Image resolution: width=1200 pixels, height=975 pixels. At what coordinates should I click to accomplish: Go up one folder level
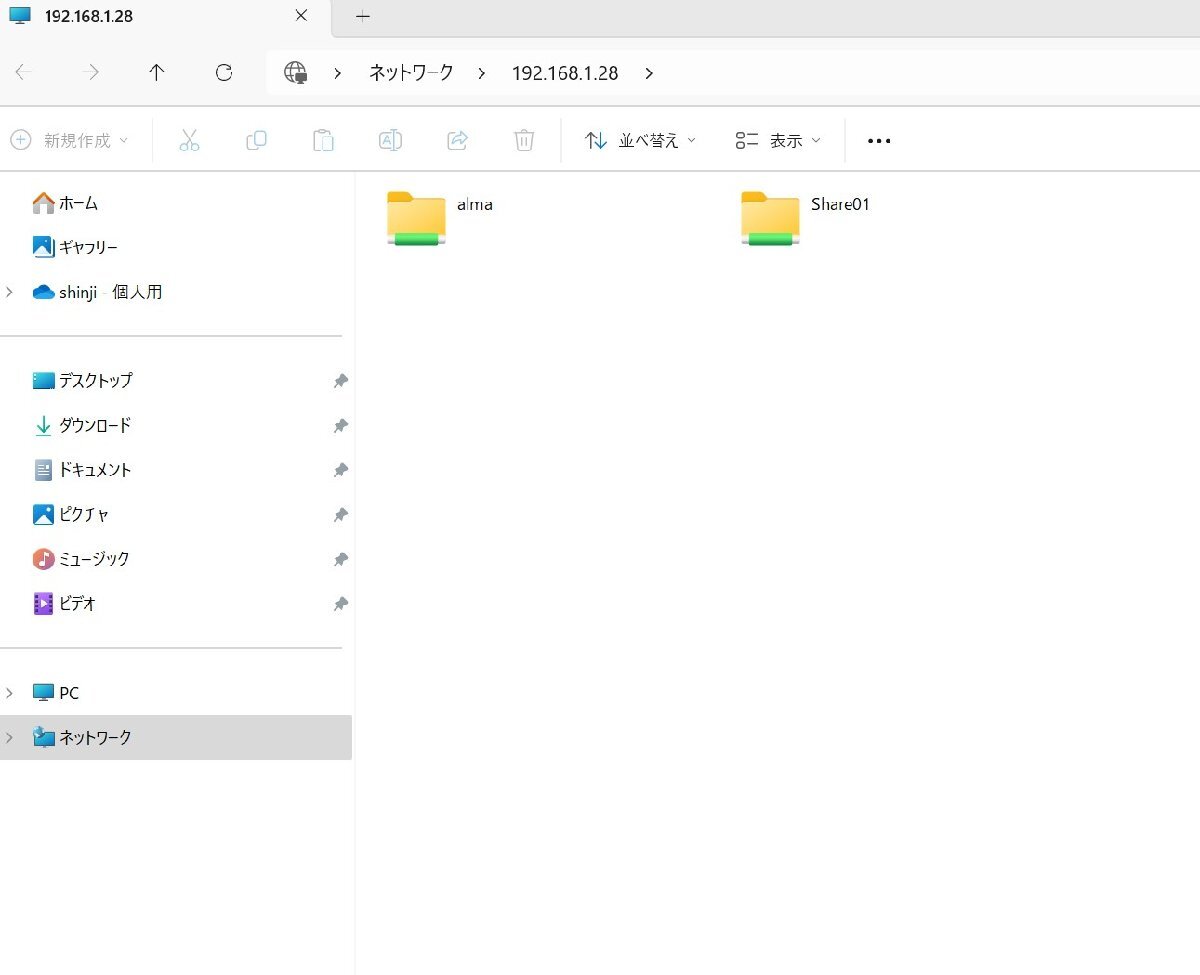click(x=156, y=72)
